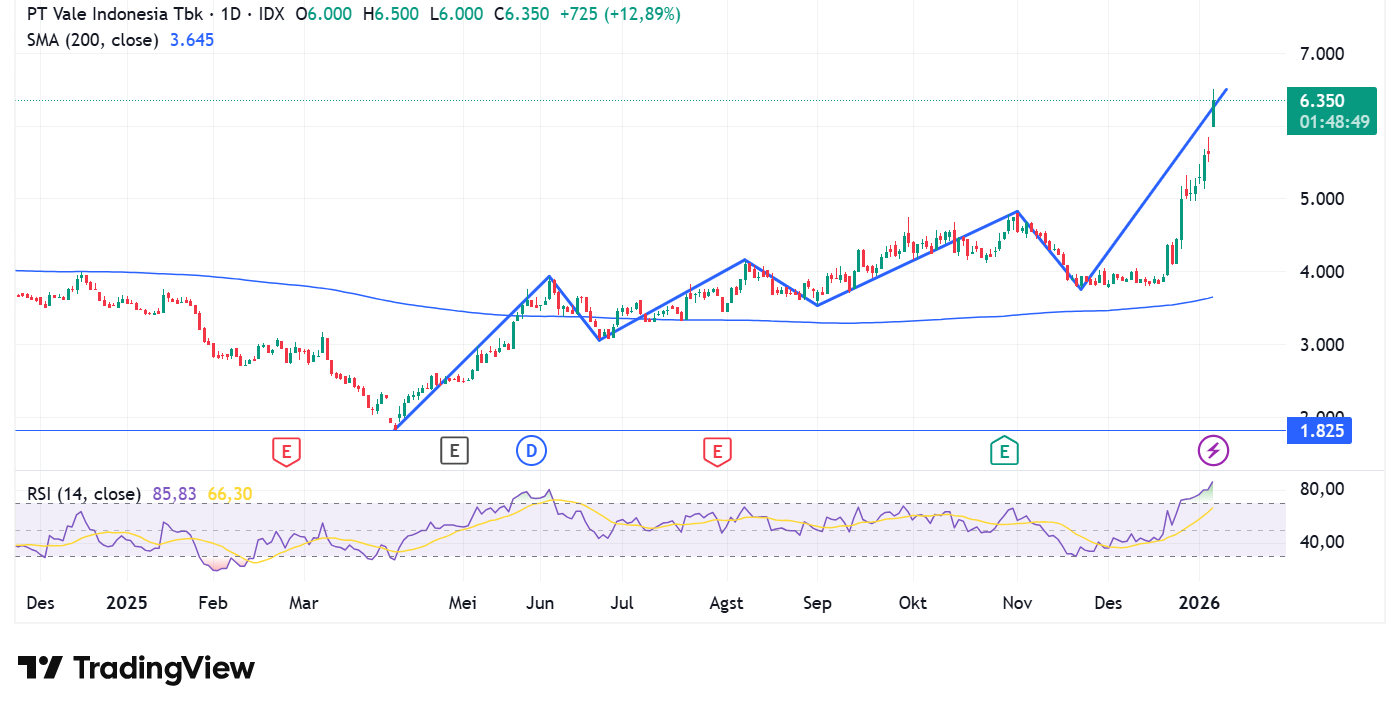
Task: Click the 2026 label on time axis
Action: click(1198, 603)
